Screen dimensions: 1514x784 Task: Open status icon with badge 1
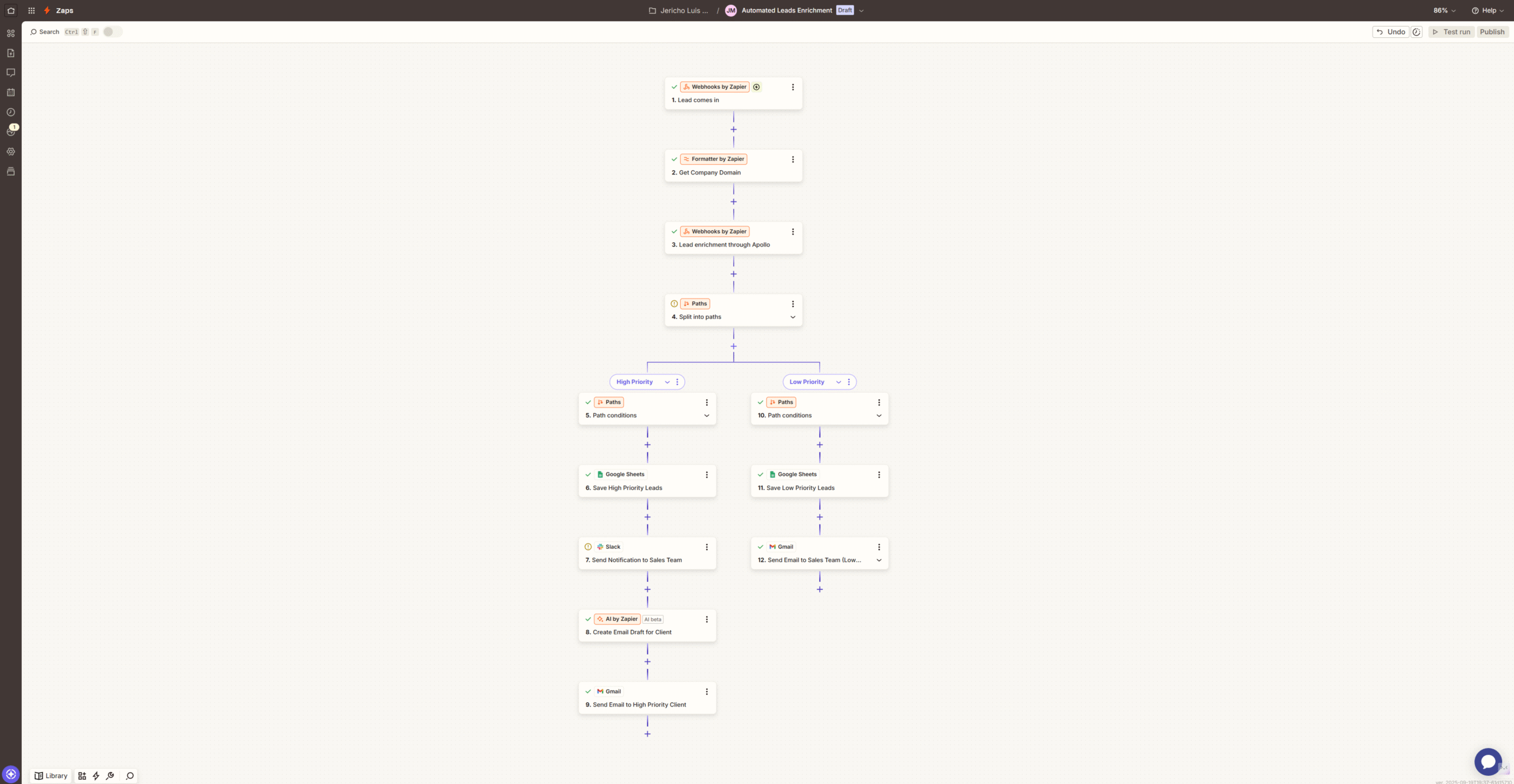tap(11, 131)
